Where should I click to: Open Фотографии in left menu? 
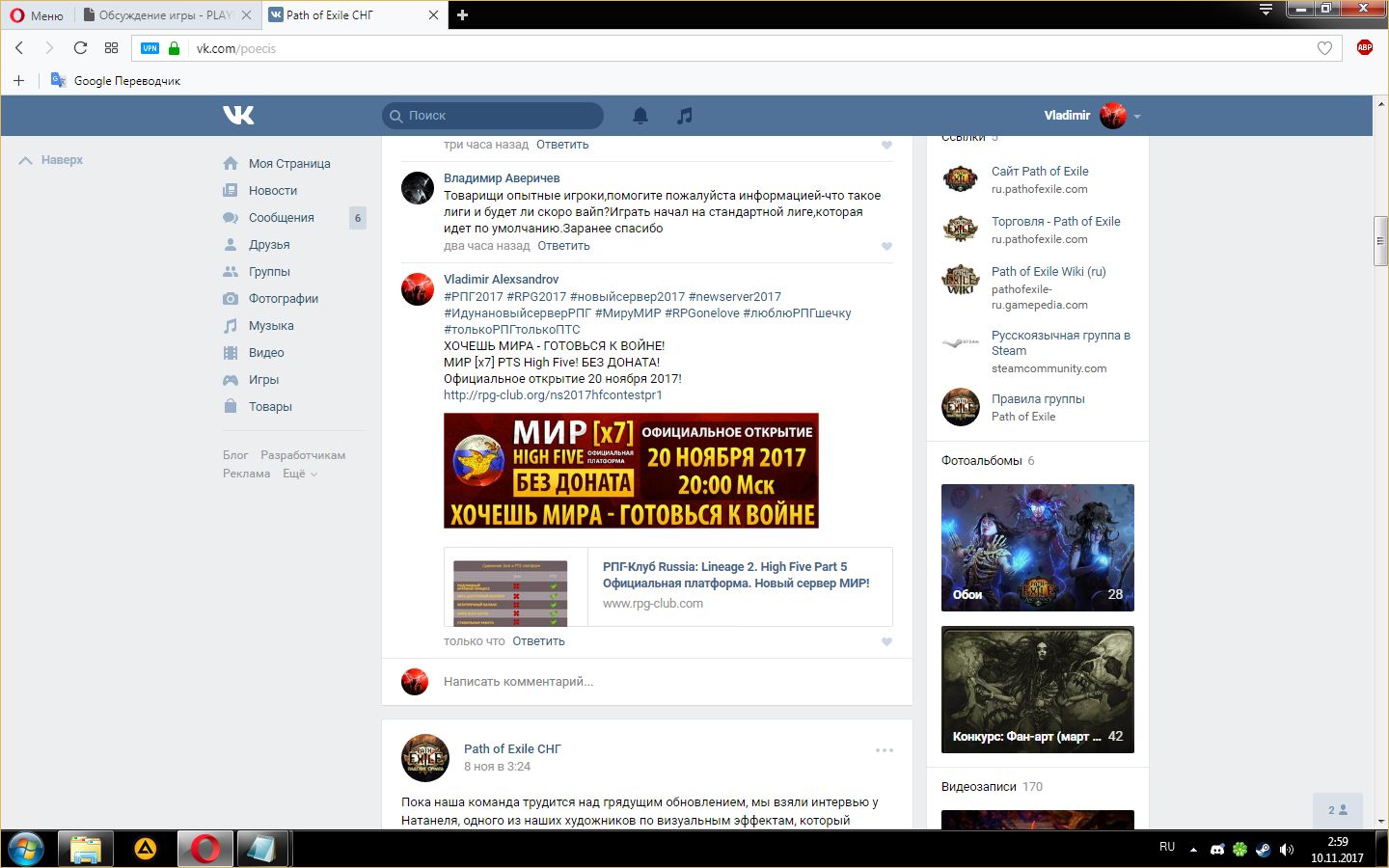(x=284, y=299)
